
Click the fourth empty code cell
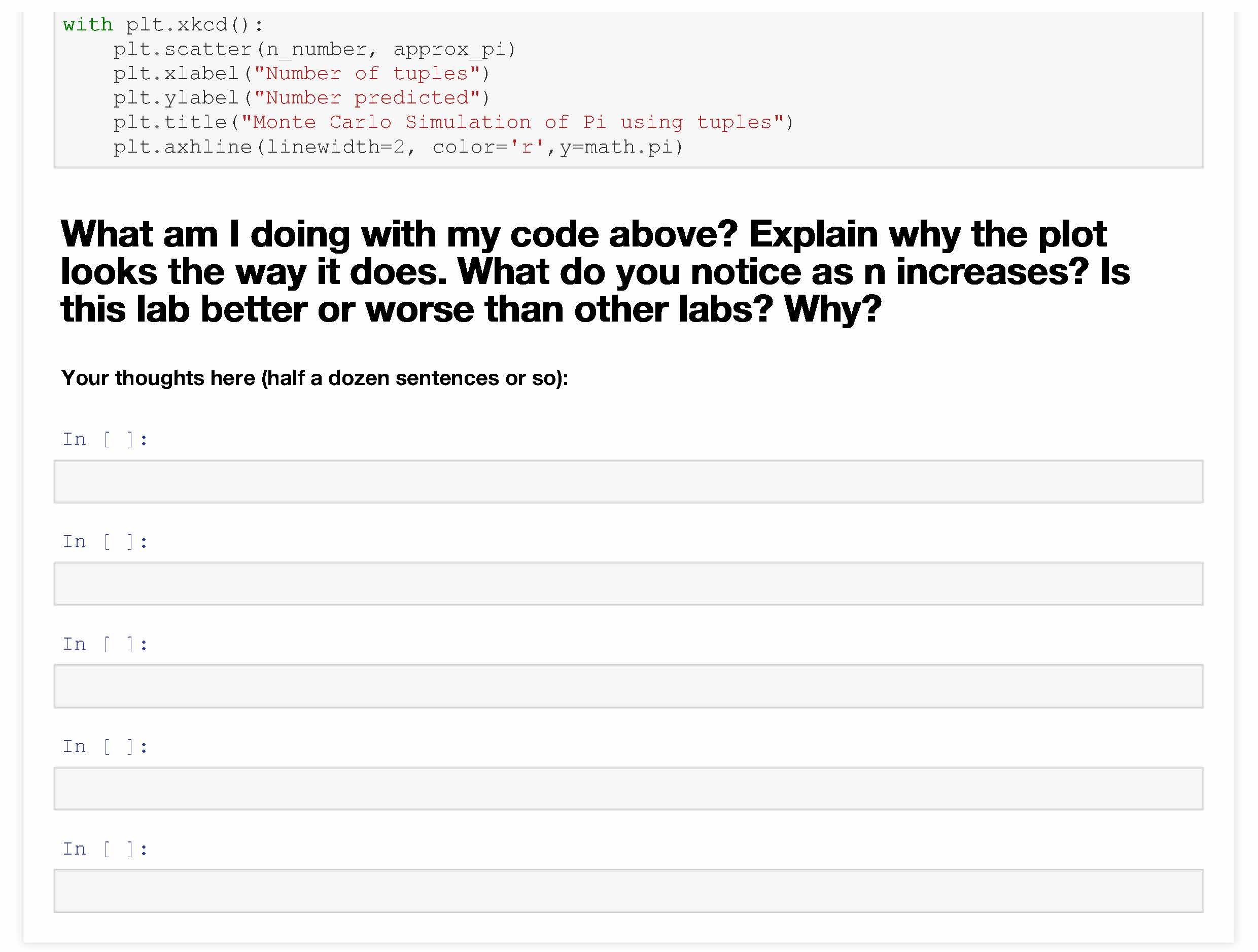628,788
